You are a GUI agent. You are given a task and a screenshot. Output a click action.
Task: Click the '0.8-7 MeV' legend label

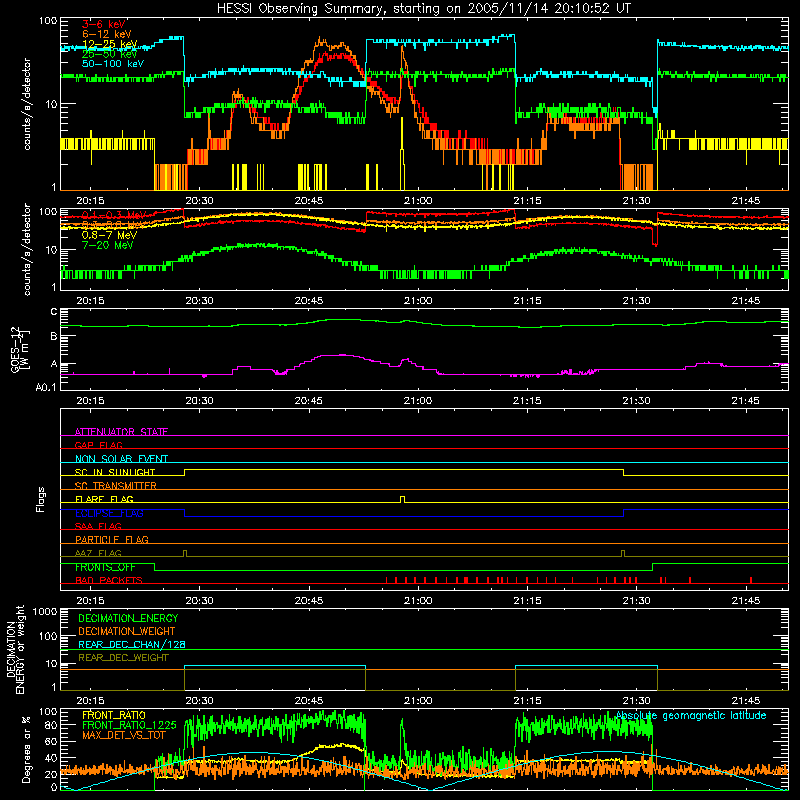pos(109,235)
